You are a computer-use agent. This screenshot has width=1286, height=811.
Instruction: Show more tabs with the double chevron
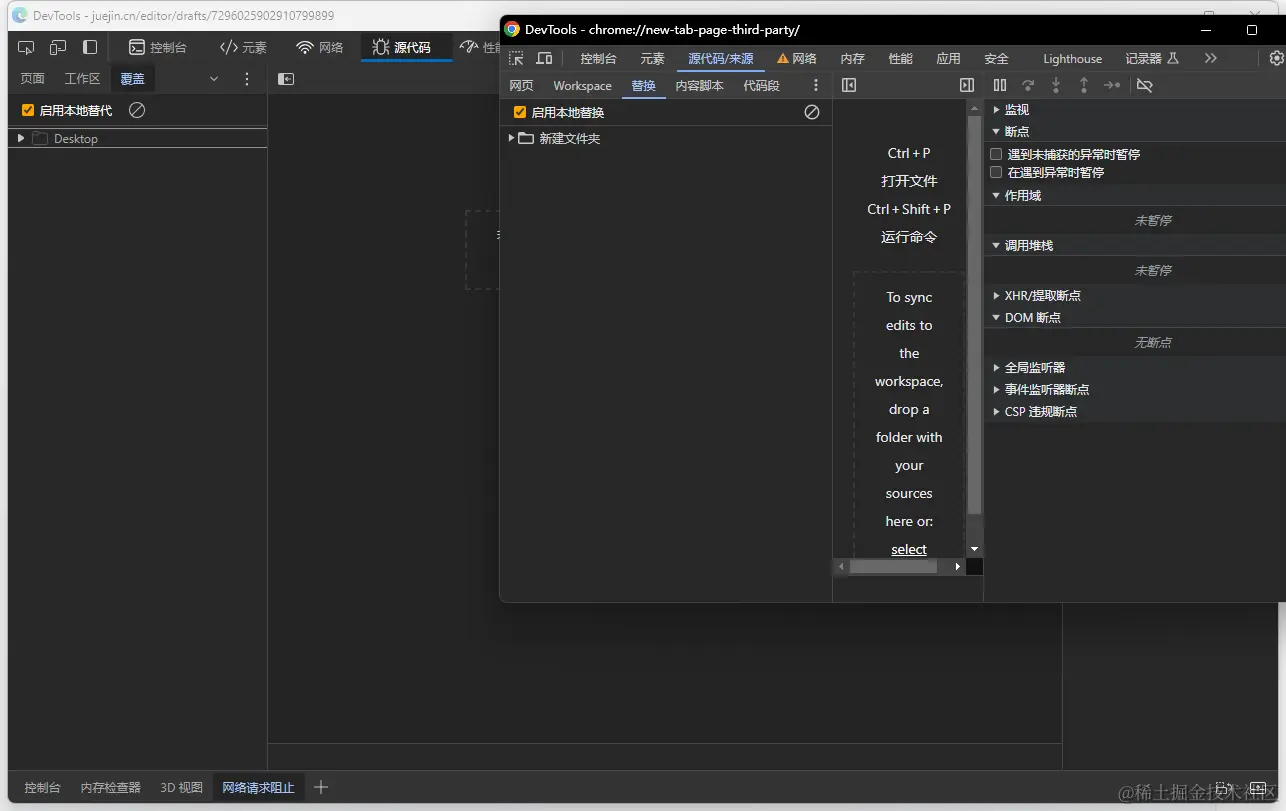click(x=1211, y=58)
